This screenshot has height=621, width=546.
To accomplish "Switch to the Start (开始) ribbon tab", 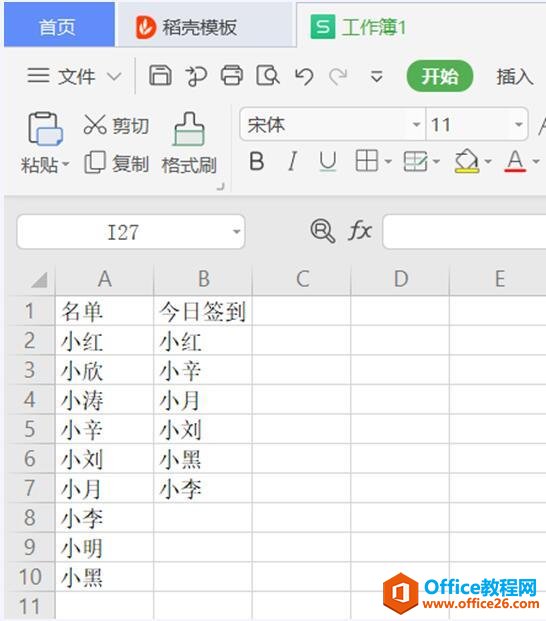I will (x=440, y=76).
